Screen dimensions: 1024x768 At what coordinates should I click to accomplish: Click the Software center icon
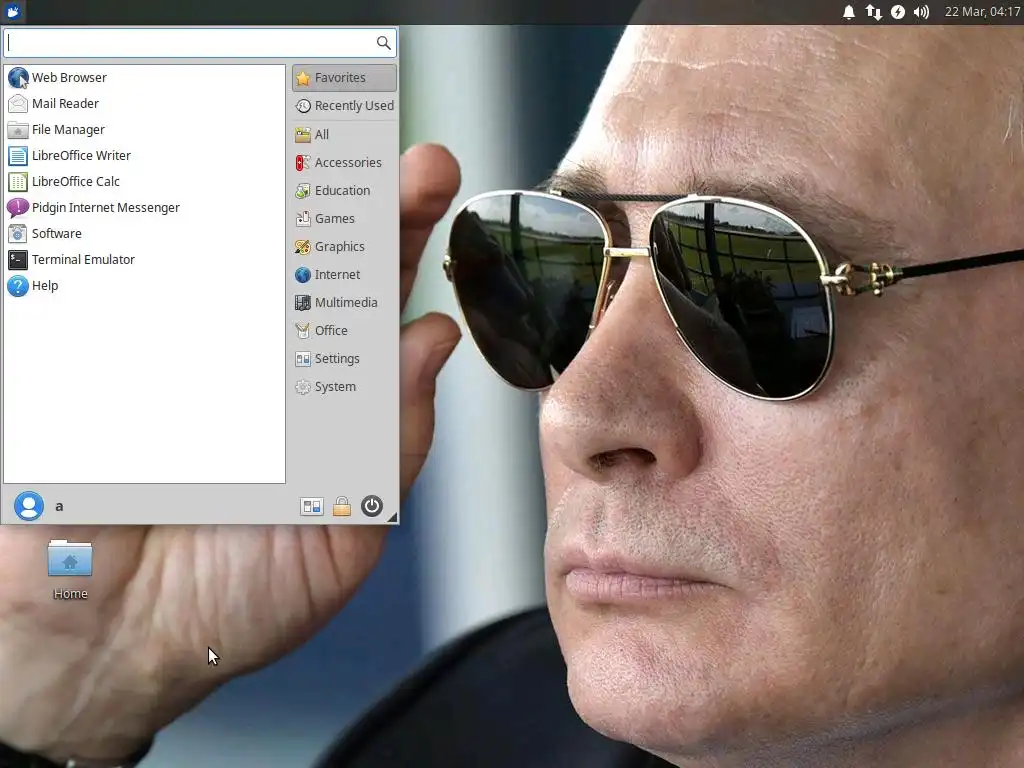click(18, 234)
